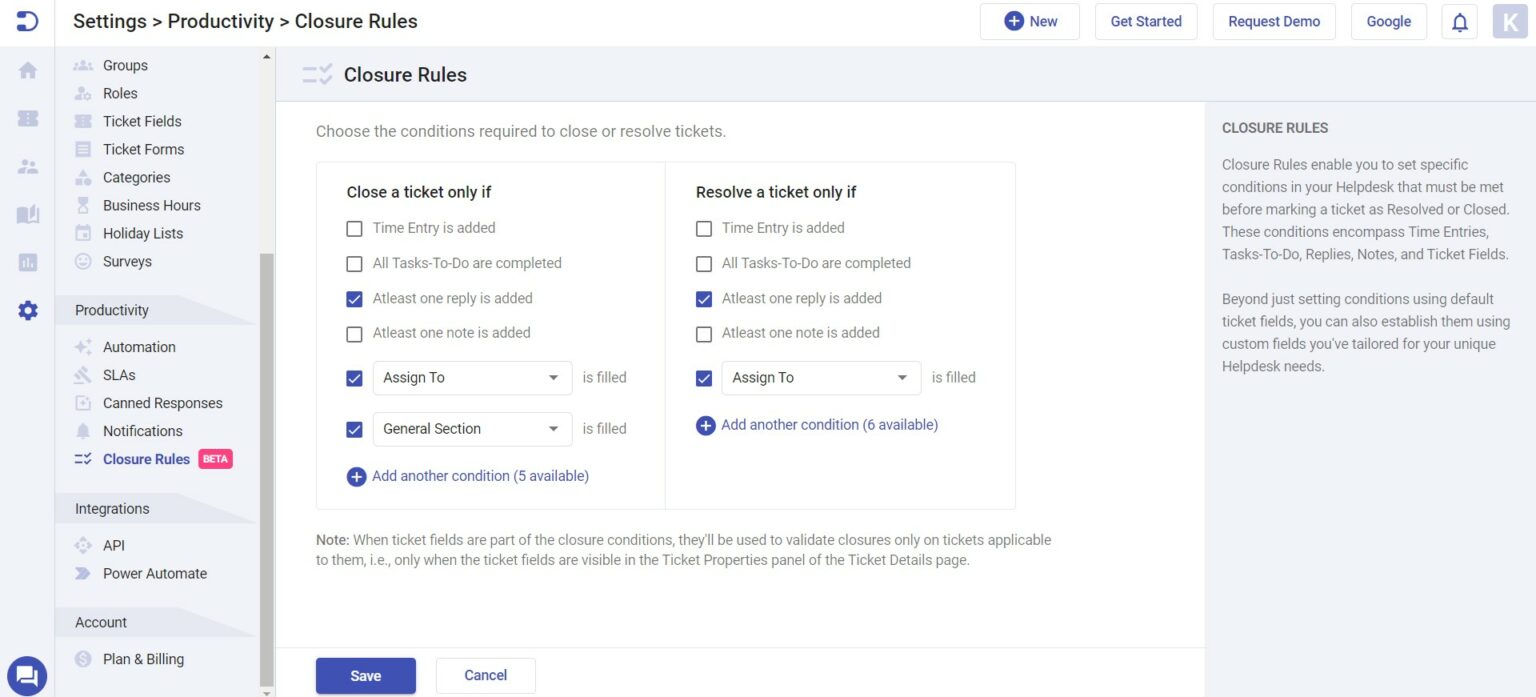Go to Automation in Productivity menu
Screen dimensions: 1536x697
click(139, 347)
